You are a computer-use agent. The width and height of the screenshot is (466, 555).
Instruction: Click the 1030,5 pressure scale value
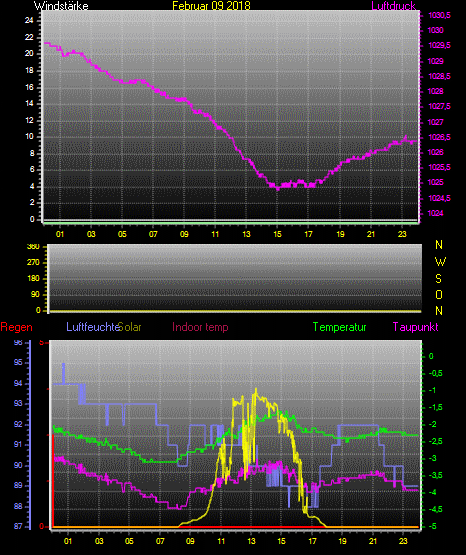pos(439,15)
